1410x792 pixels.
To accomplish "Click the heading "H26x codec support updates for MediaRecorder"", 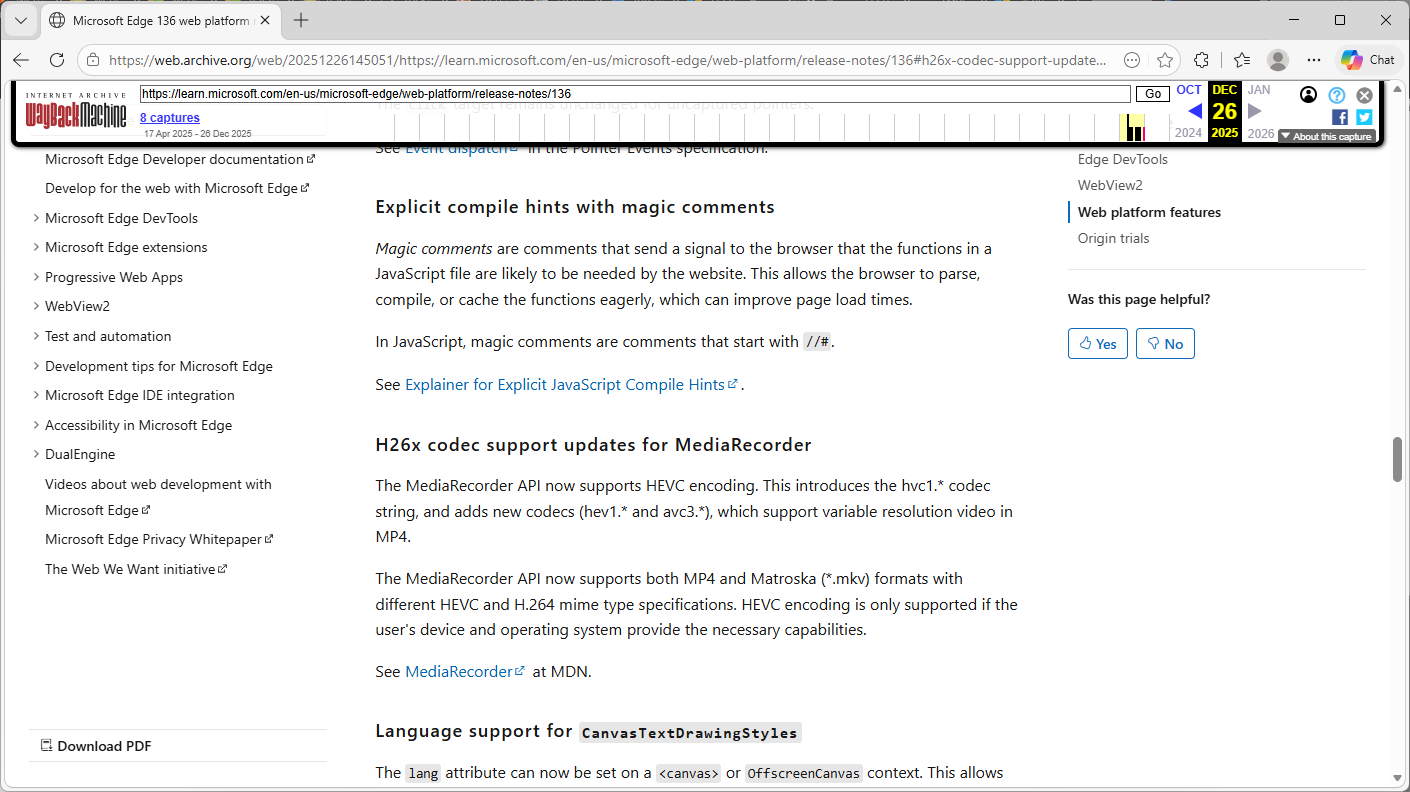I will point(593,445).
